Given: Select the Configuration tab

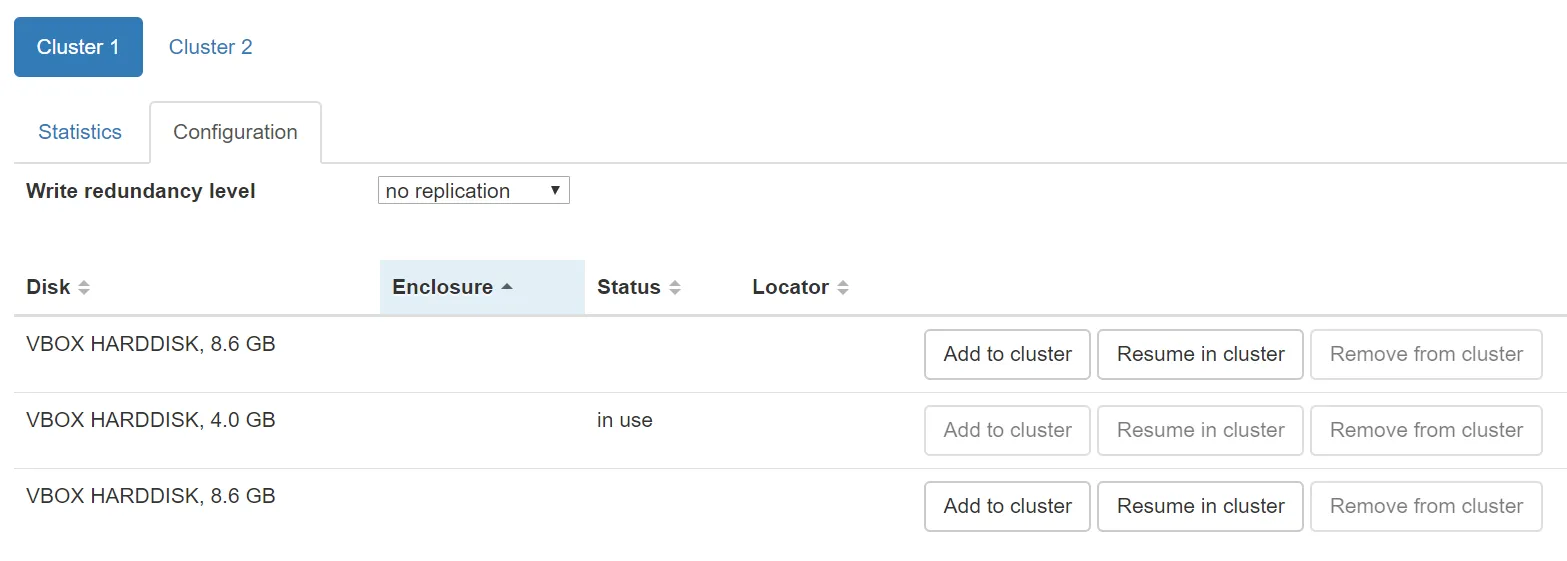Looking at the screenshot, I should tap(235, 132).
